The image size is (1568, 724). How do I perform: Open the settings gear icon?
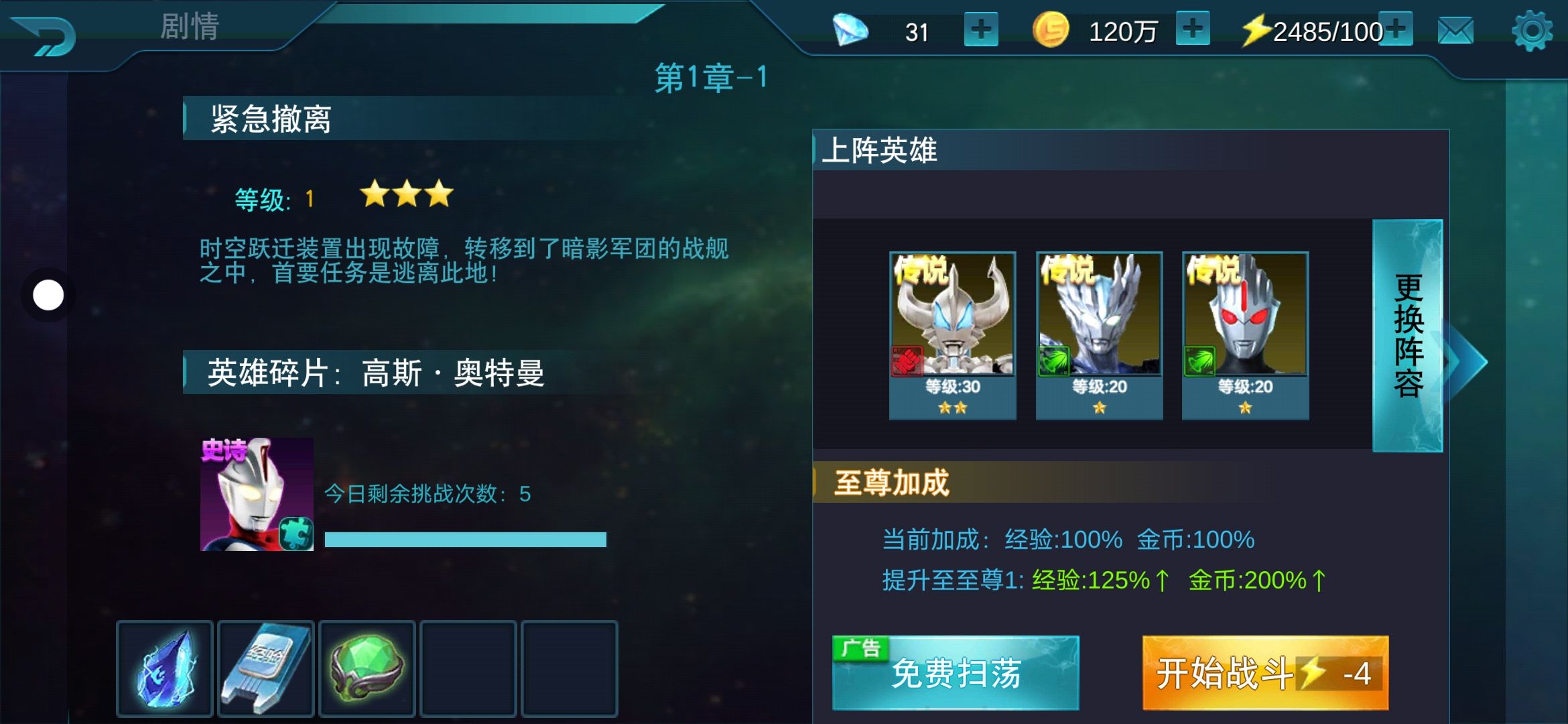1532,31
